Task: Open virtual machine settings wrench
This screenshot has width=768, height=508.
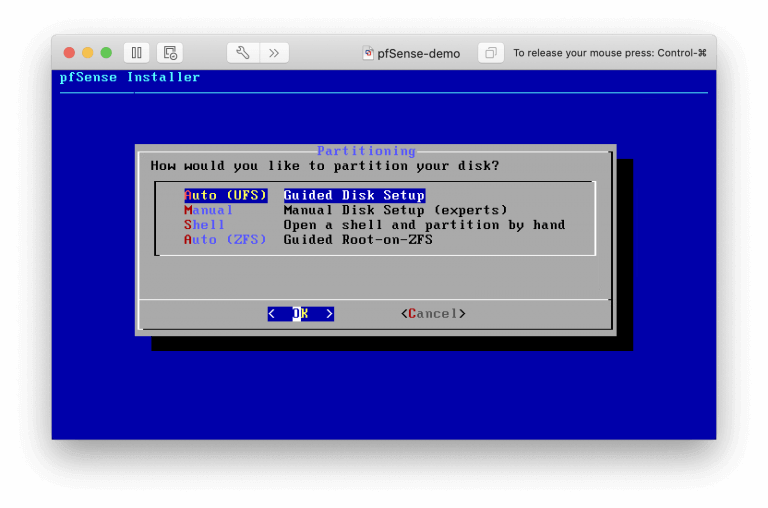Action: 243,53
